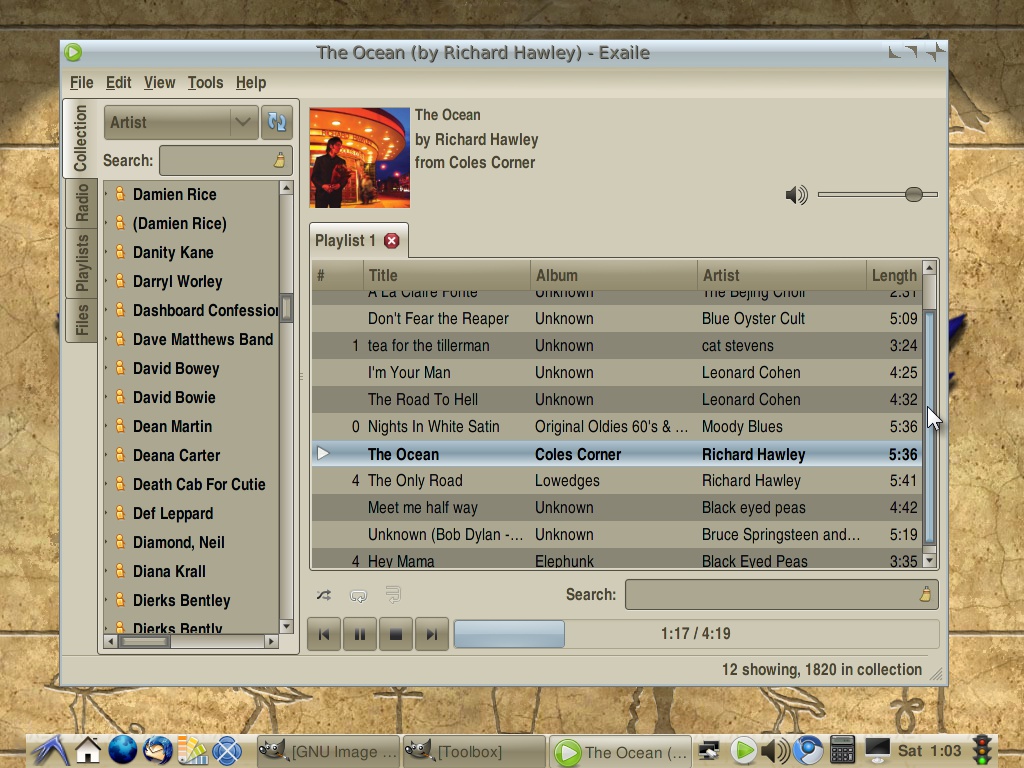Click the volume speaker icon in Exaile
Viewport: 1024px width, 768px height.
coord(797,195)
